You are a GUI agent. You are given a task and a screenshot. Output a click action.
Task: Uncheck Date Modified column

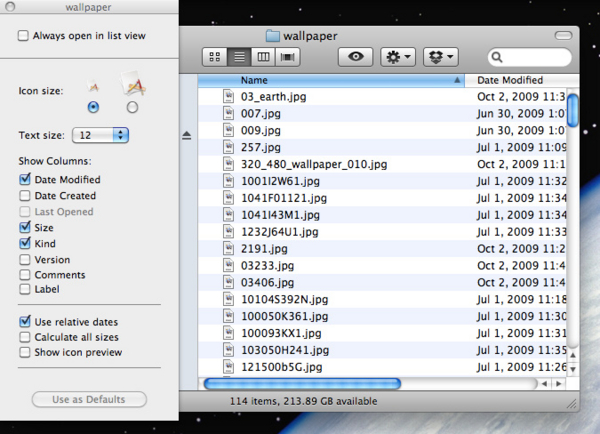point(25,179)
